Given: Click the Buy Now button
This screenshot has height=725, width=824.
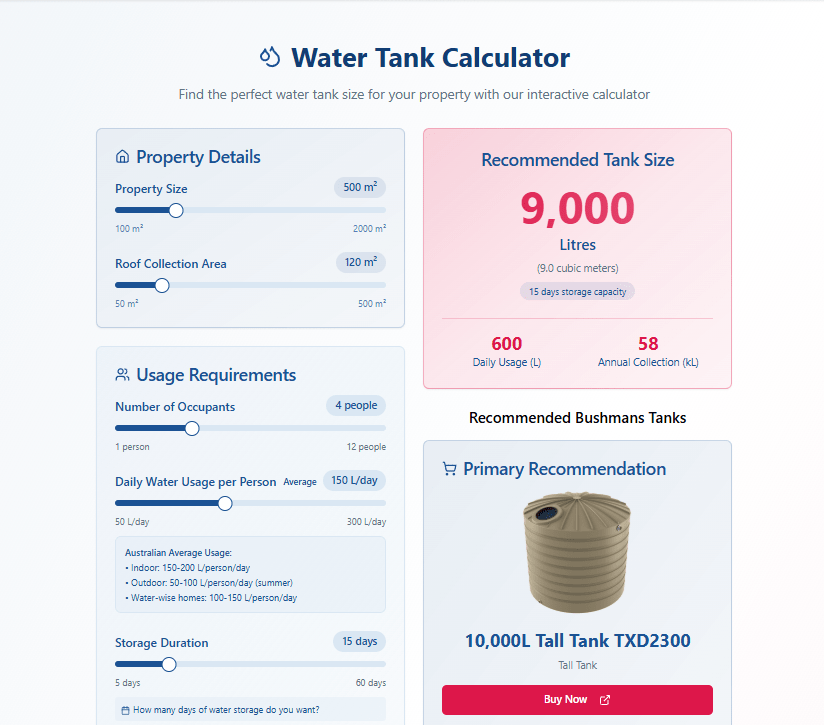Looking at the screenshot, I should tap(577, 700).
